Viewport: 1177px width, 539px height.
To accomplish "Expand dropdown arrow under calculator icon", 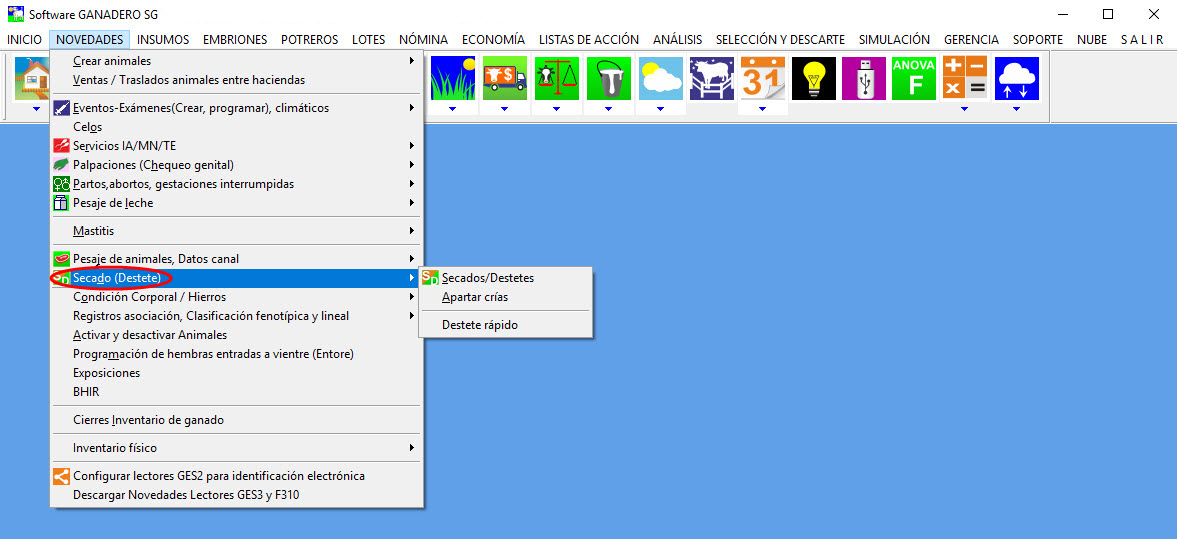I will [x=964, y=108].
